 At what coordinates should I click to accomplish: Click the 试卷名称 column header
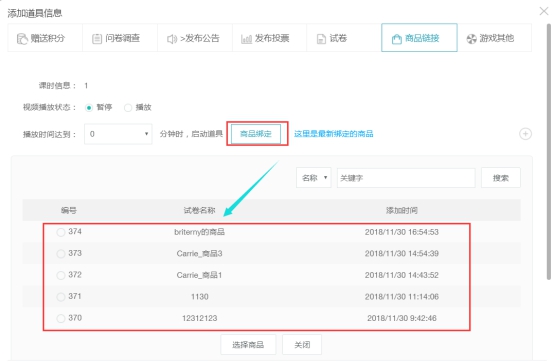[199, 210]
